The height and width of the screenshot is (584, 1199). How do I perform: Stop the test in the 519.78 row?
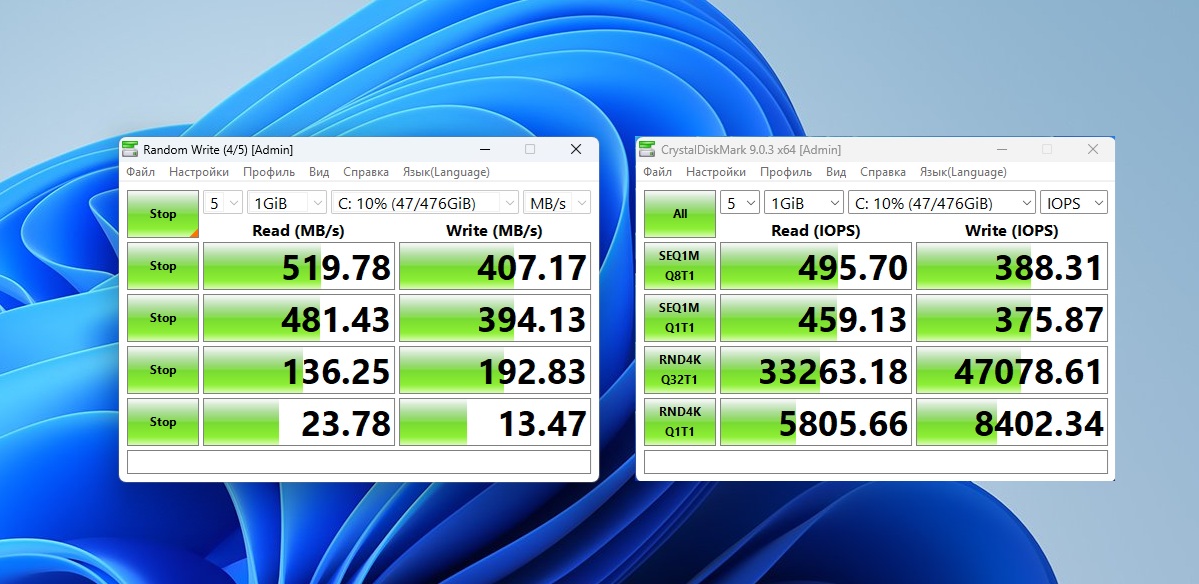click(163, 266)
